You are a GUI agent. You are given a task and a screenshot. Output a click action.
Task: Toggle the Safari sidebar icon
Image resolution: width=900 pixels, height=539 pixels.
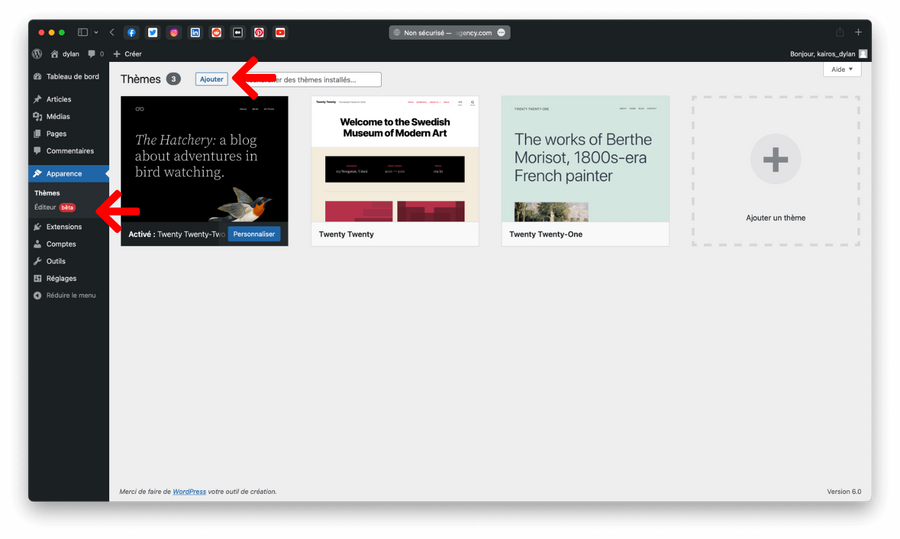coord(83,33)
